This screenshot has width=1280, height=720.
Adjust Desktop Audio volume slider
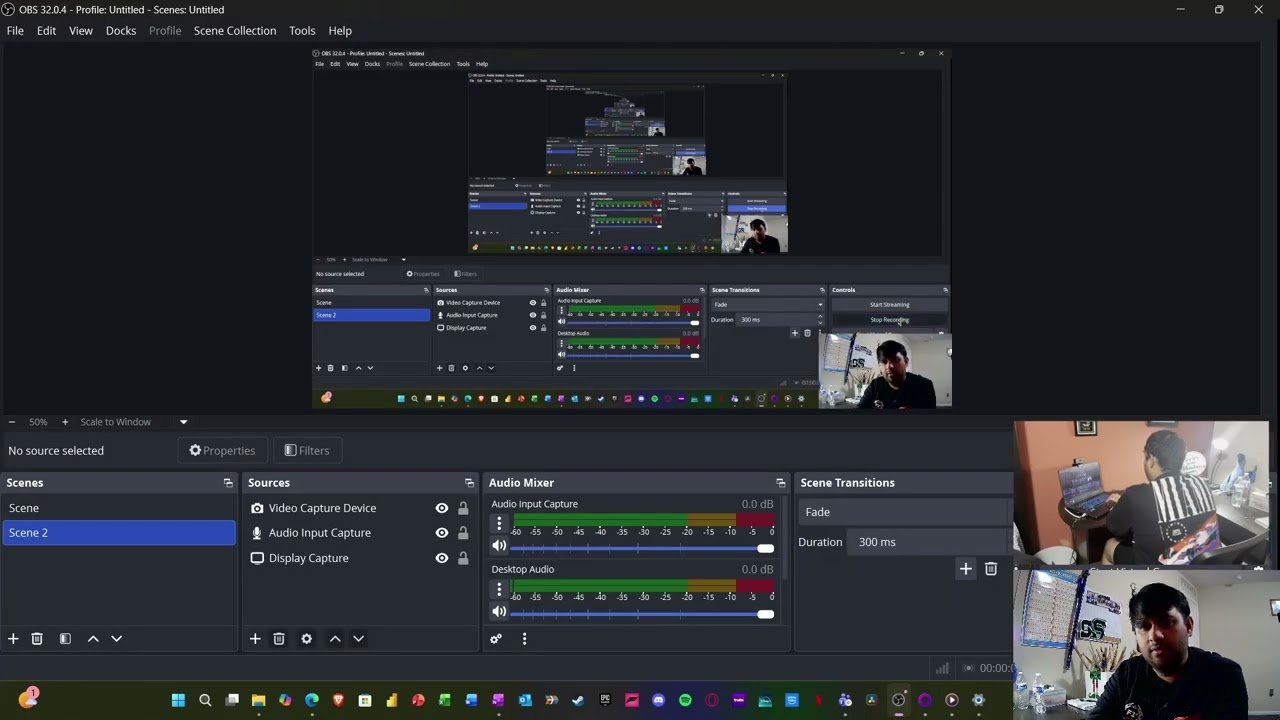click(x=643, y=613)
